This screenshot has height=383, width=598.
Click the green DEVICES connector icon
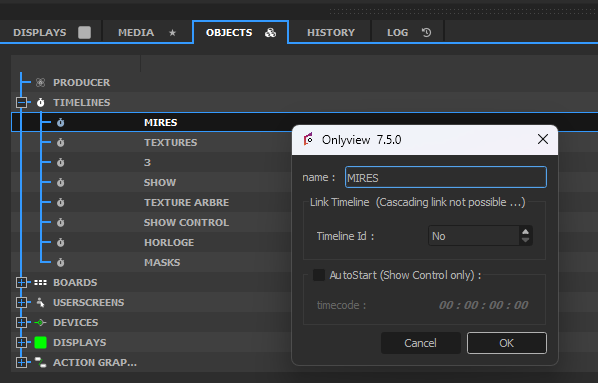point(40,322)
